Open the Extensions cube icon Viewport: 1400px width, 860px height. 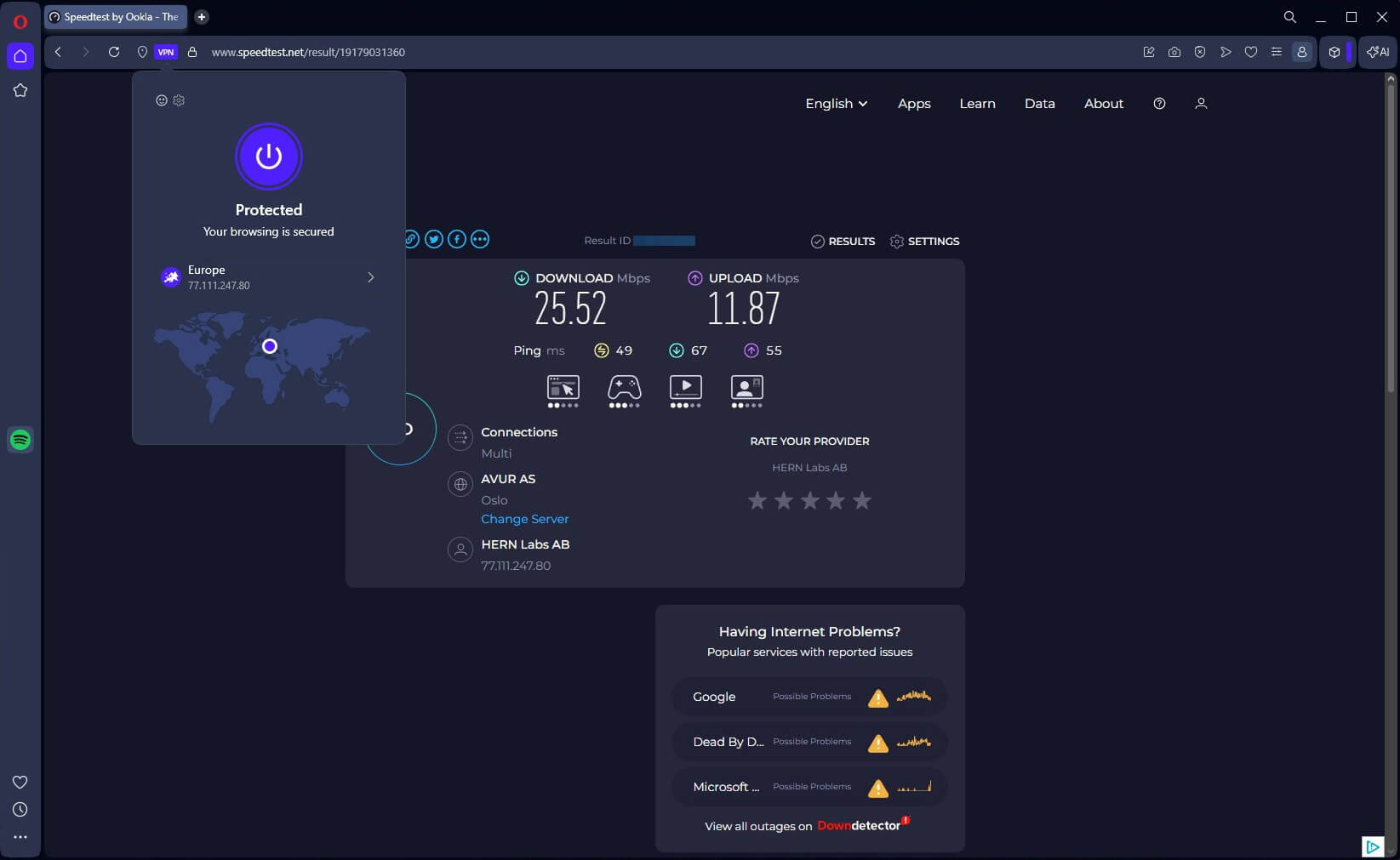(1334, 52)
